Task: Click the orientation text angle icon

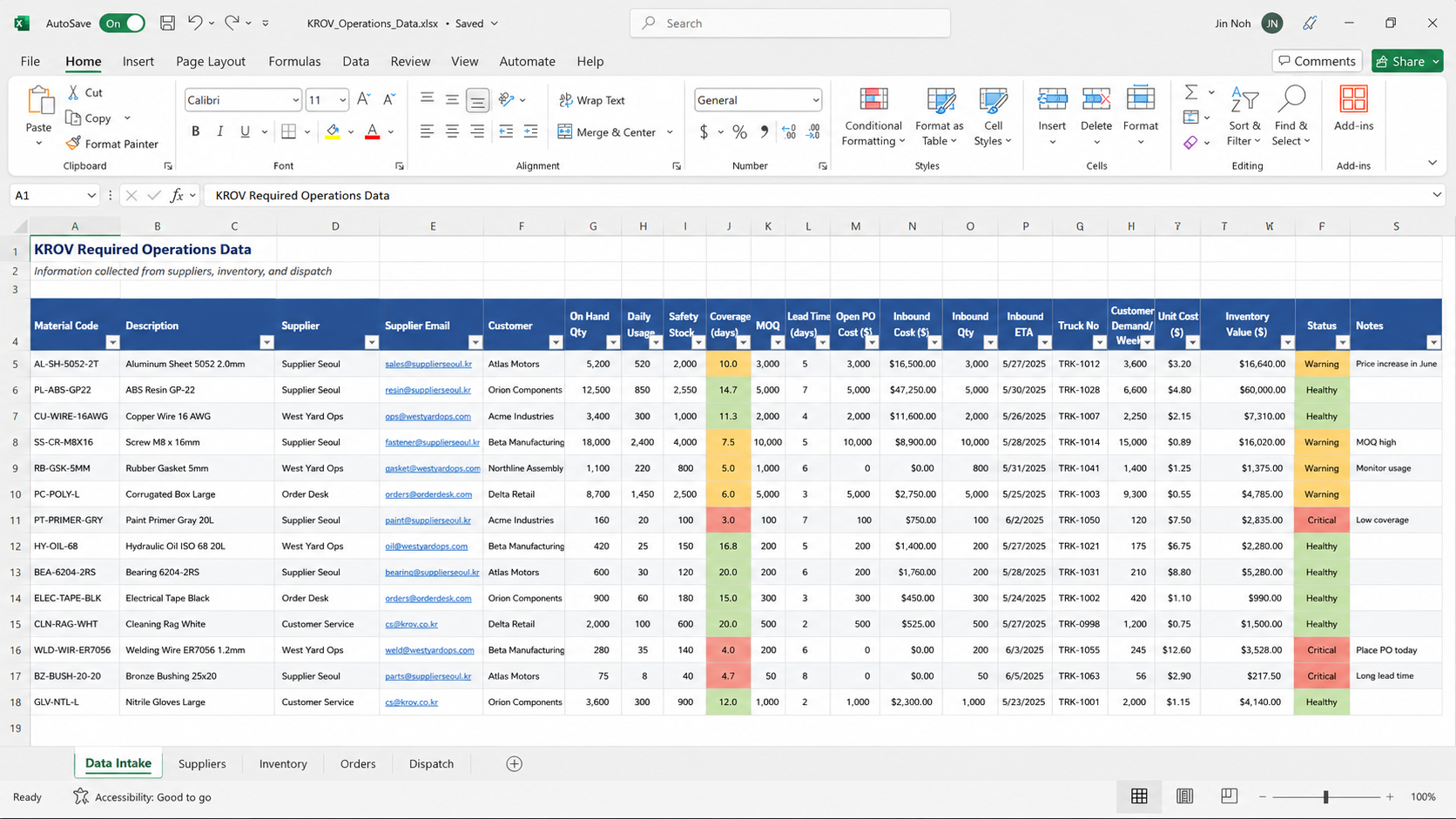Action: coord(506,100)
